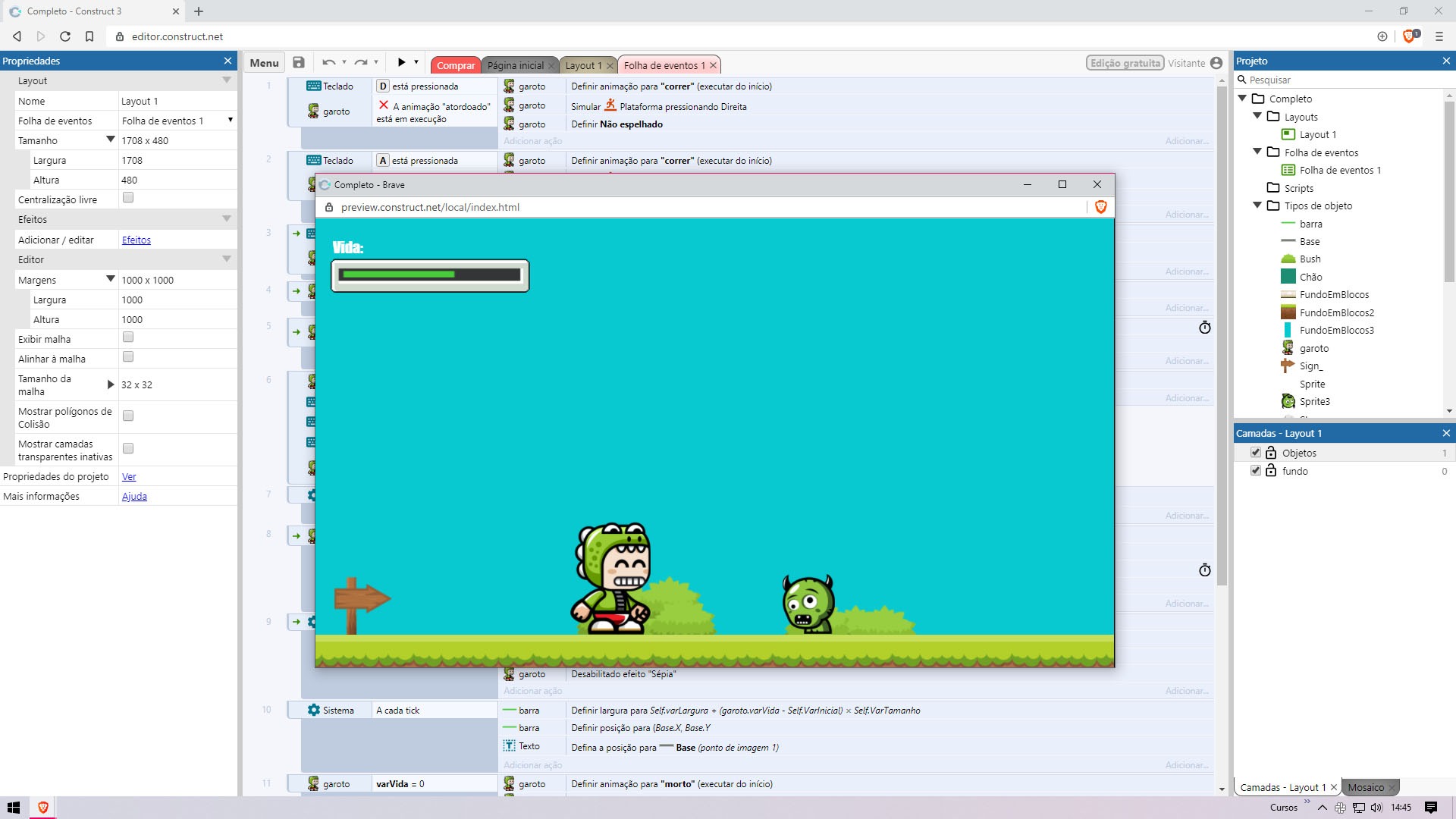Expand the Tamanho da malha property arrow
This screenshot has width=1456, height=819.
(111, 384)
